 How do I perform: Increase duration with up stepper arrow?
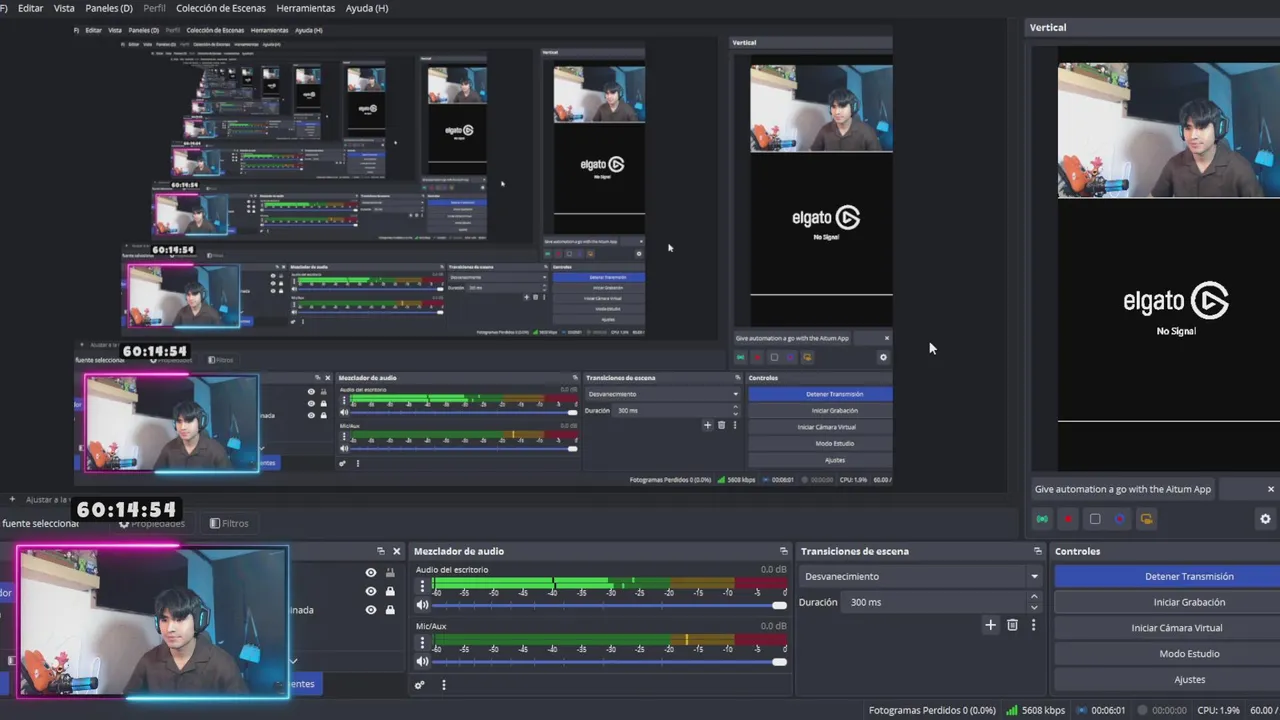pos(1034,597)
